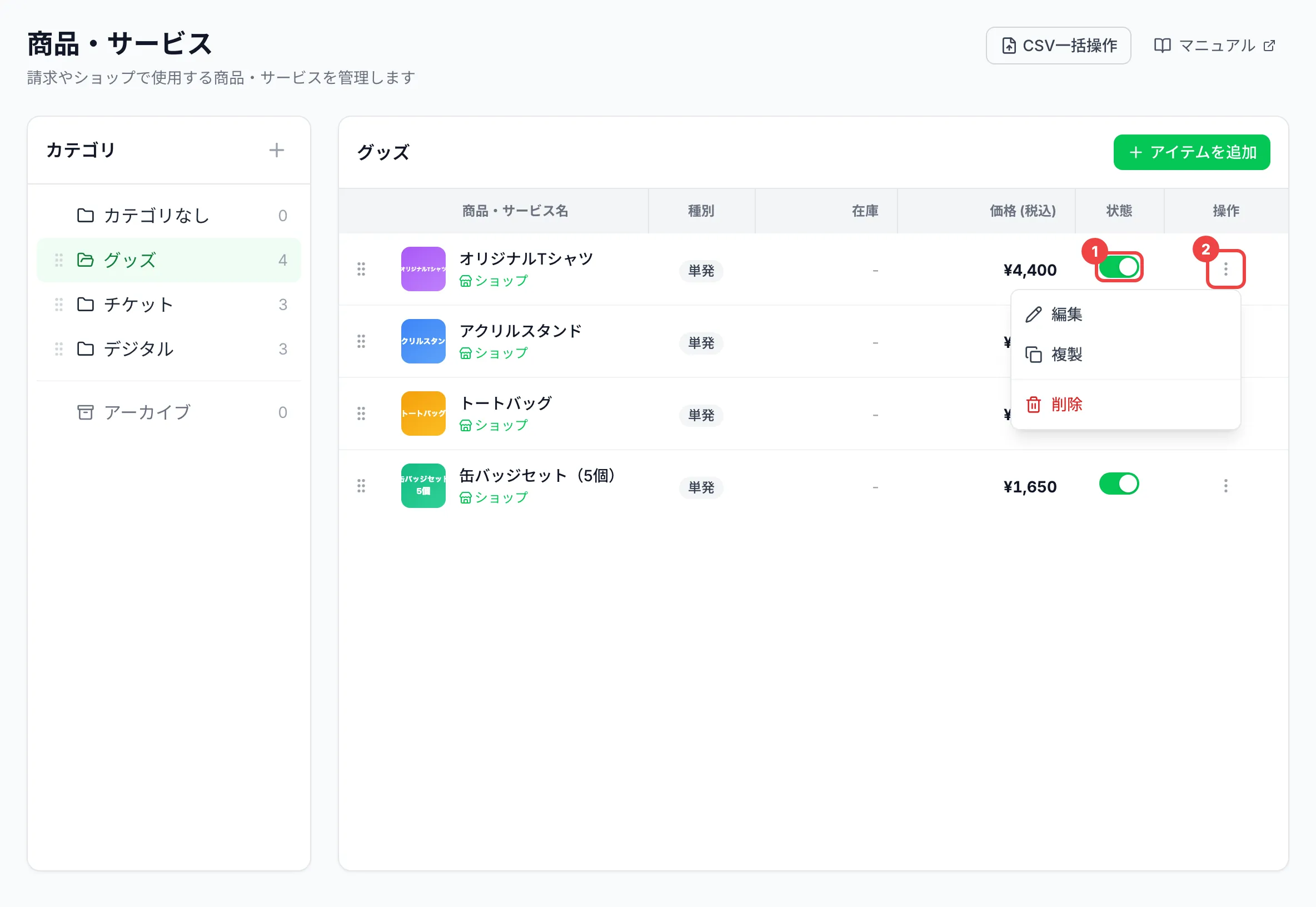Click the copy icon next to 複製
Viewport: 1316px width, 907px height.
pyautogui.click(x=1033, y=355)
